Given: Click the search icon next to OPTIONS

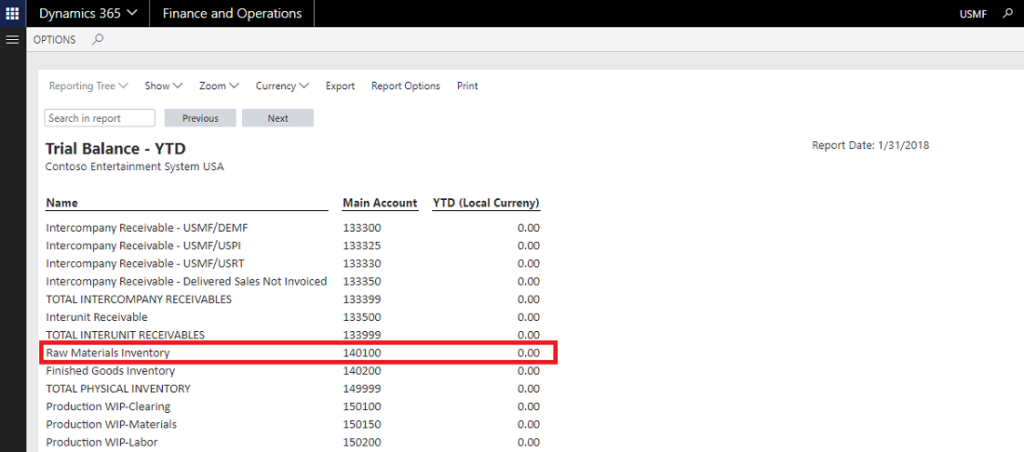Looking at the screenshot, I should click(x=97, y=40).
